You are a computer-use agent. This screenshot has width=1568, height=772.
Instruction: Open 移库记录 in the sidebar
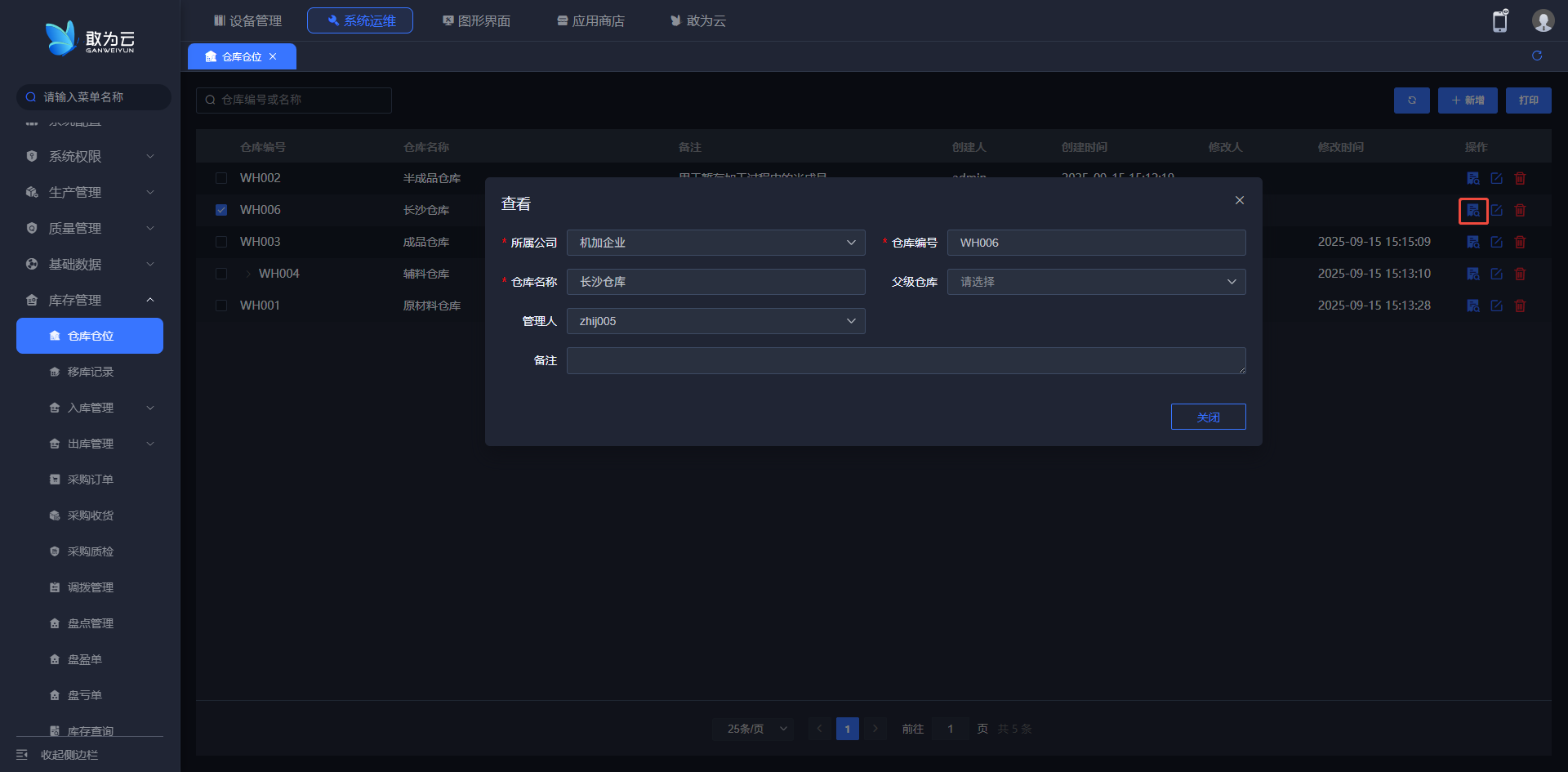(x=90, y=372)
